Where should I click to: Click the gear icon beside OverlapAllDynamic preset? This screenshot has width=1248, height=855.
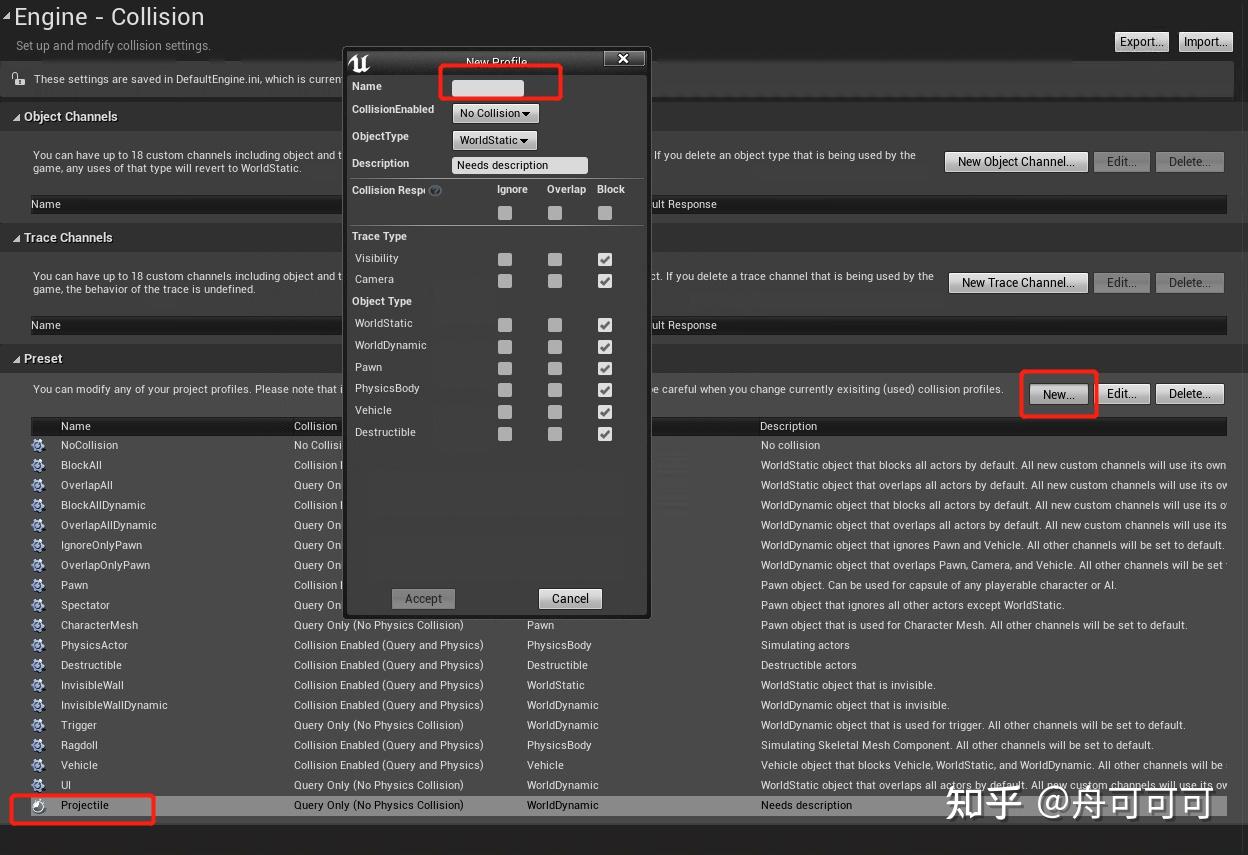[38, 525]
